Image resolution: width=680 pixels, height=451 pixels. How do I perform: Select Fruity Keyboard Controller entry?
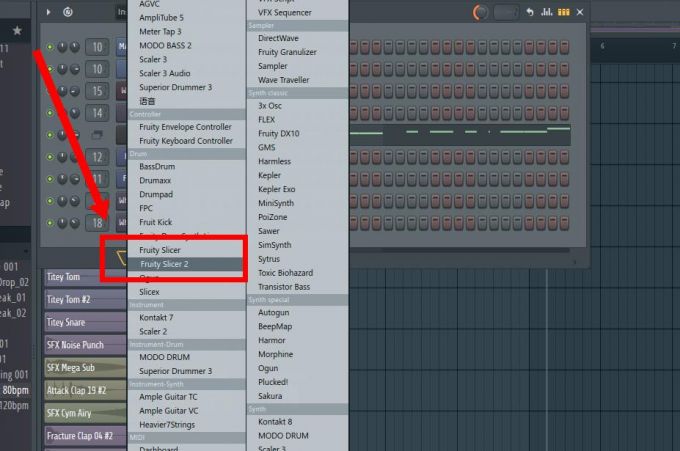coord(186,141)
